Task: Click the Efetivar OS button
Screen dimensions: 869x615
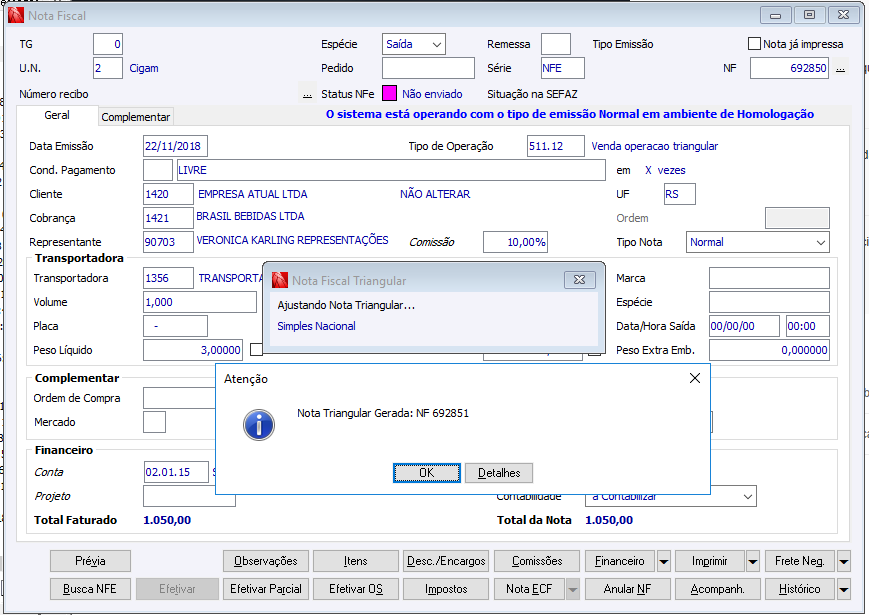Action: pyautogui.click(x=356, y=589)
